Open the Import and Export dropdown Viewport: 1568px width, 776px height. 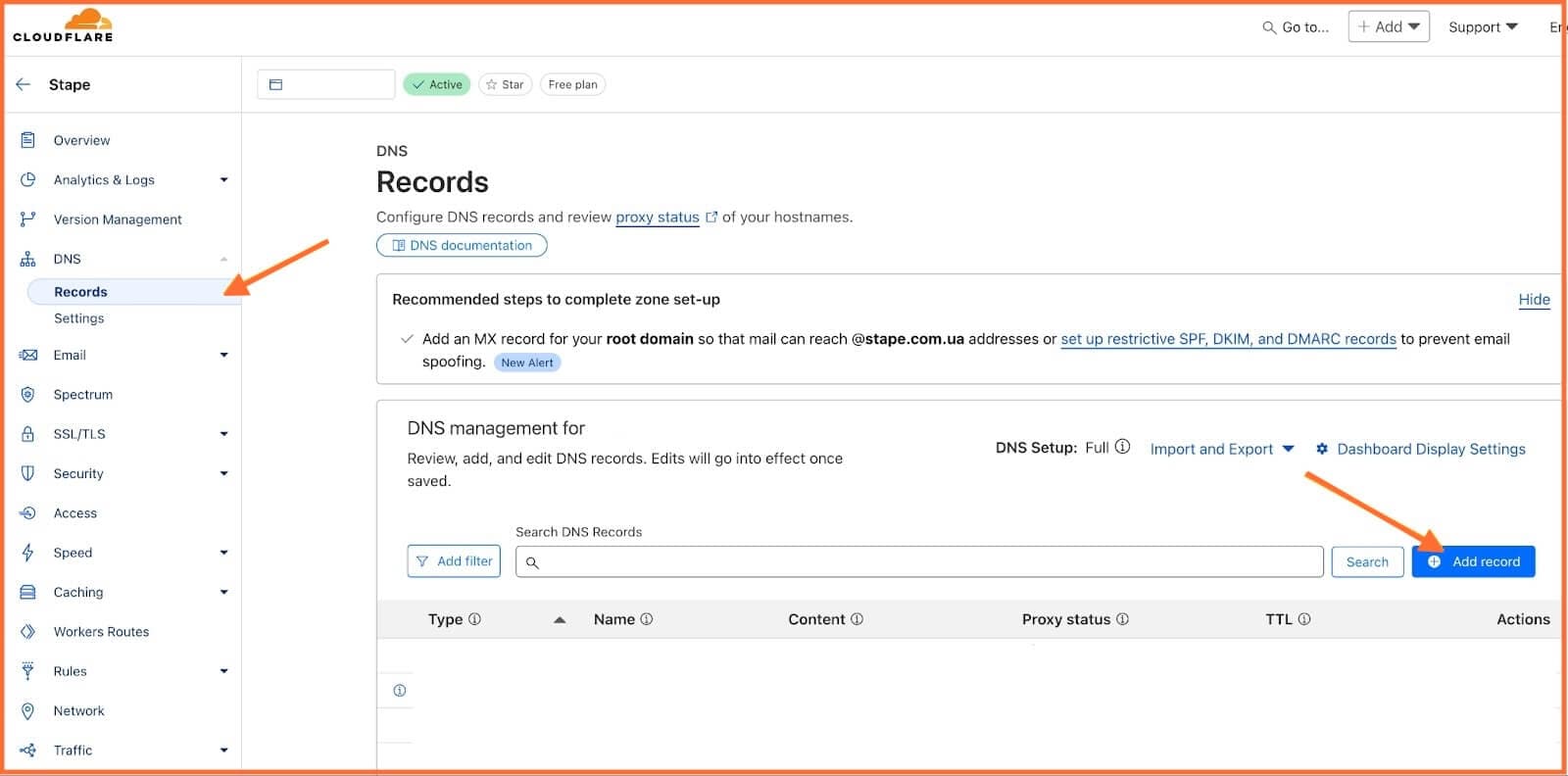[1221, 449]
